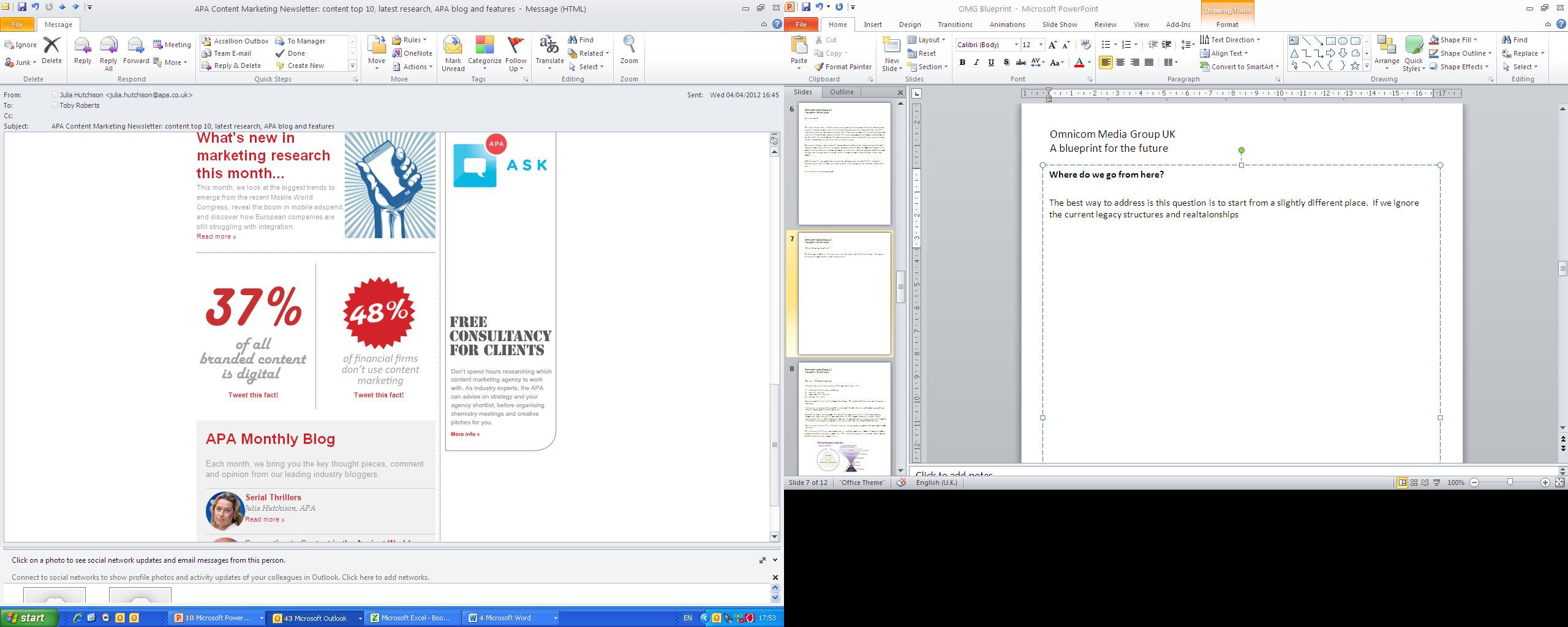This screenshot has width=1568, height=627.
Task: Click the PowerPoint zoom slider handle
Action: 1510,482
